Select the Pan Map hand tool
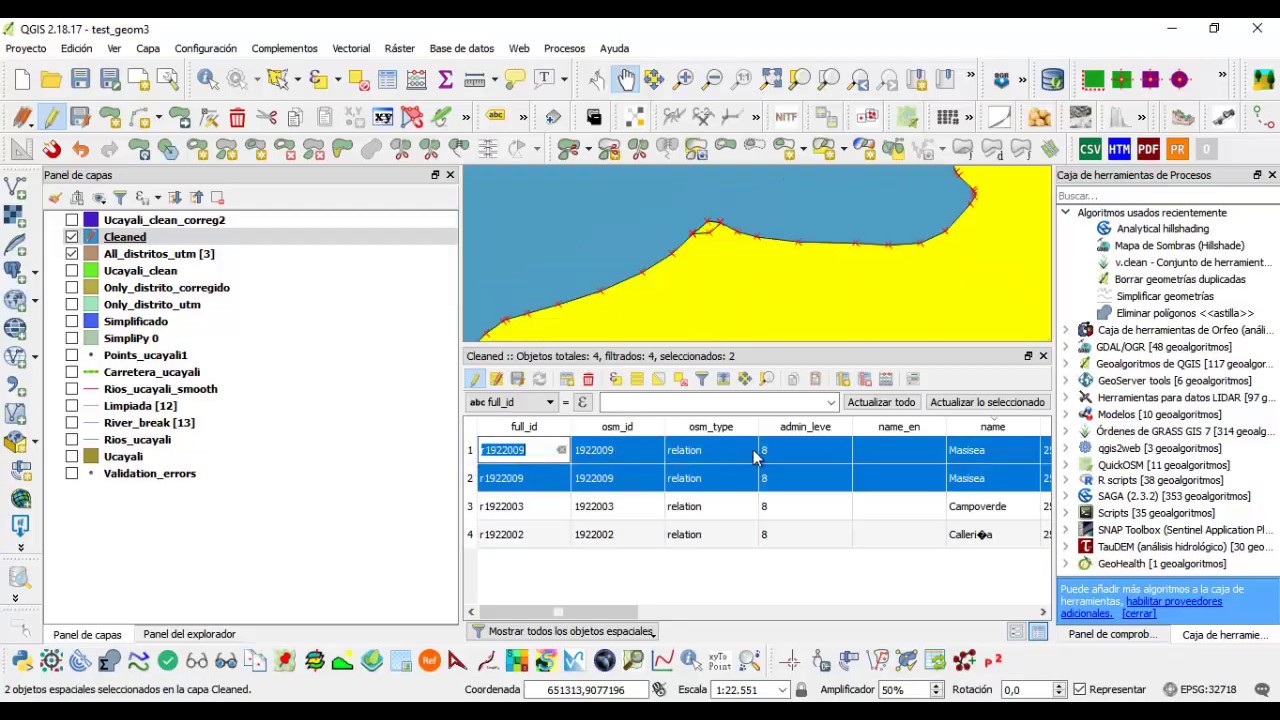The image size is (1280, 720). (x=626, y=79)
